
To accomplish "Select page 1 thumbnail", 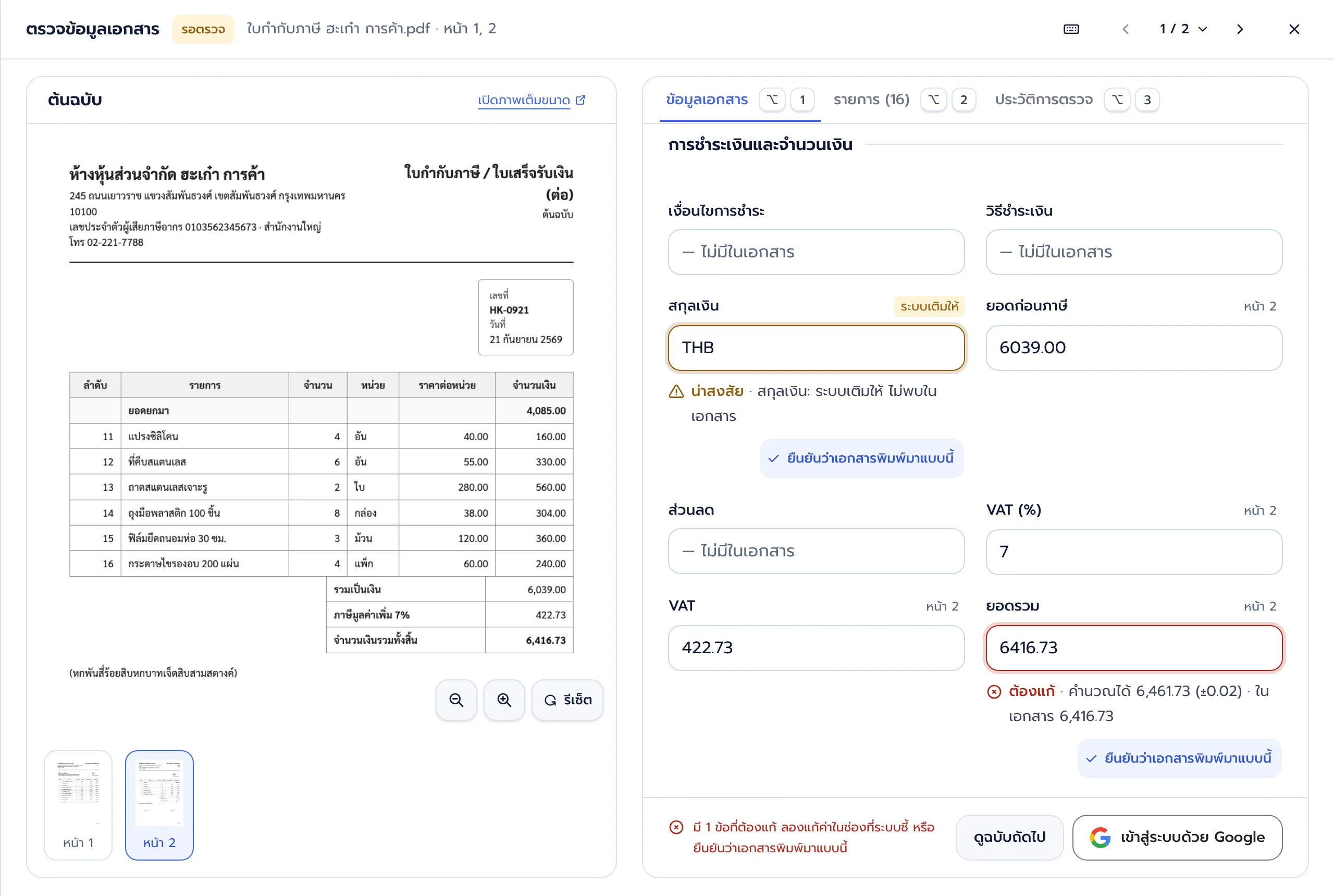I will 78,805.
